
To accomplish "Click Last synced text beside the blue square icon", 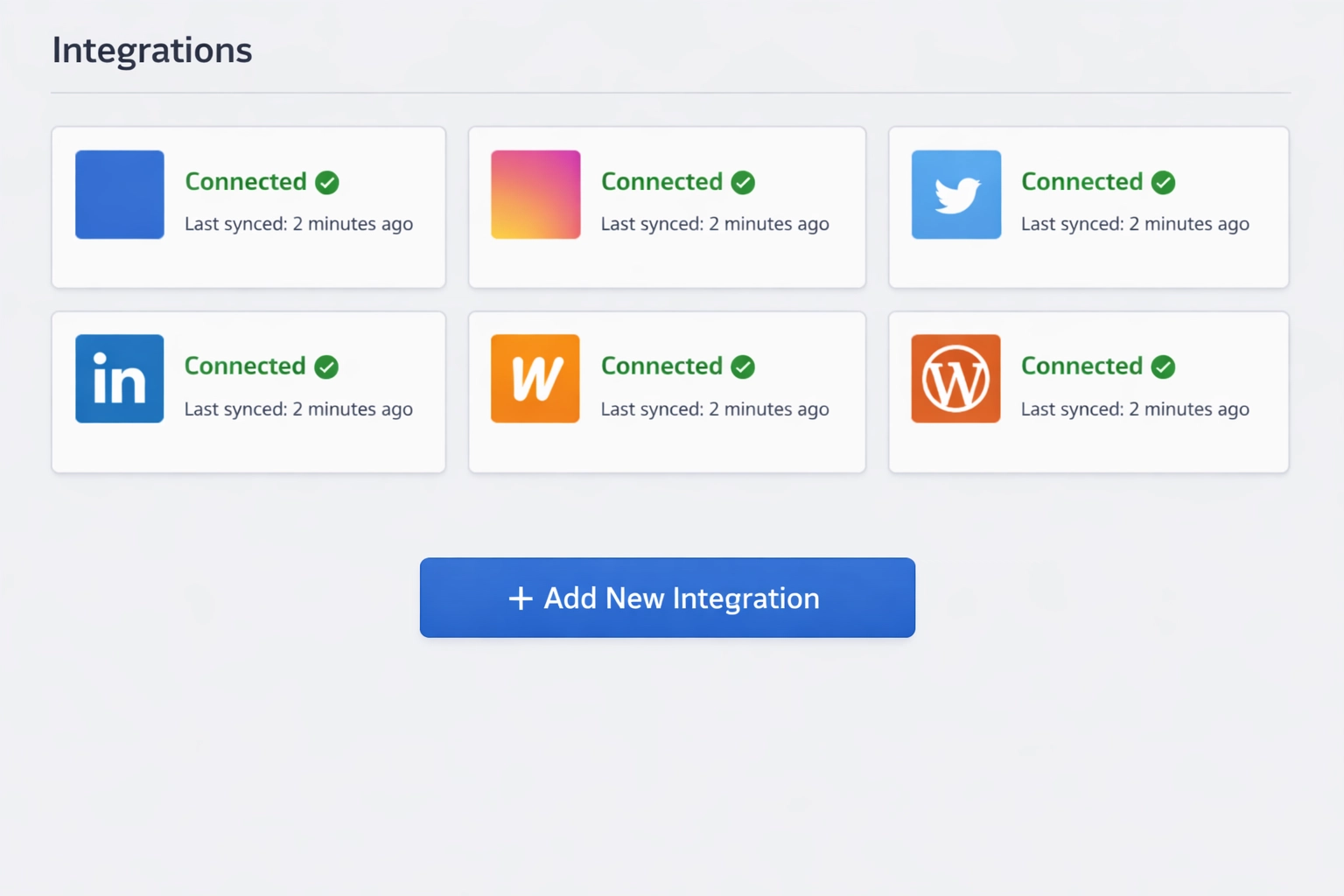I will (x=298, y=224).
